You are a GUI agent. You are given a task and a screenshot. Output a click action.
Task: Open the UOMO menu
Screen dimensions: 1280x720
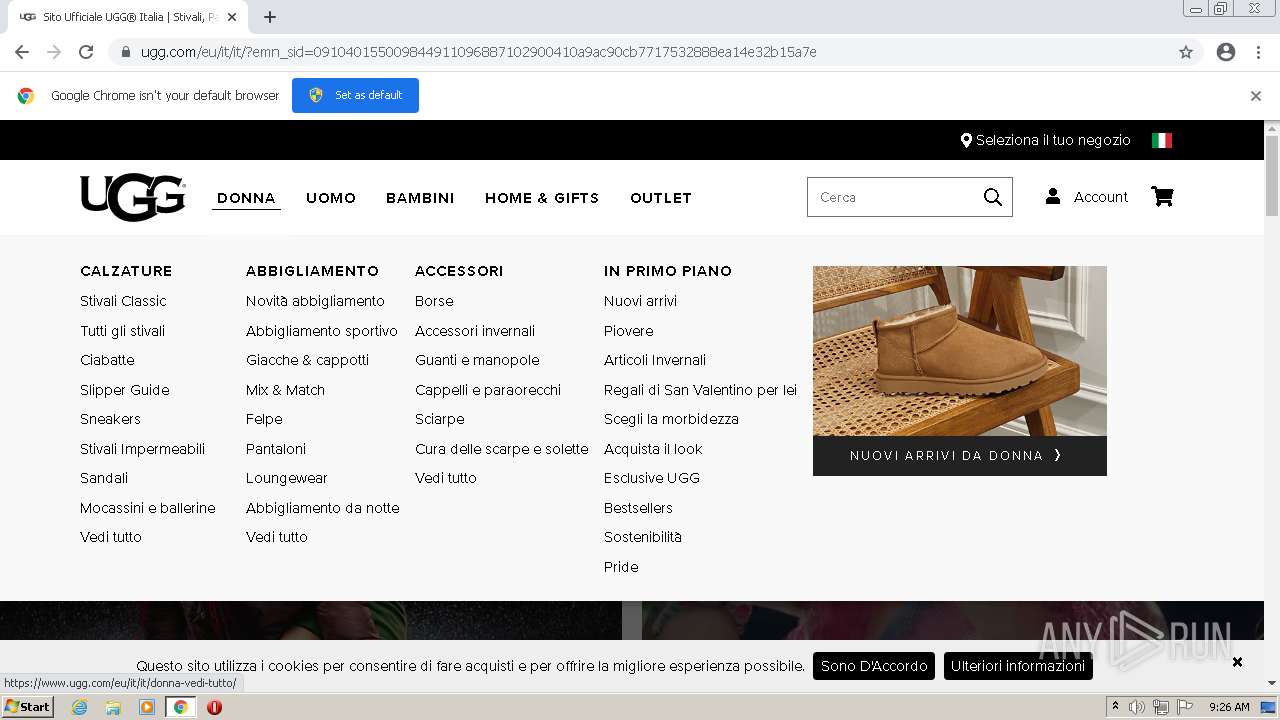(x=331, y=198)
